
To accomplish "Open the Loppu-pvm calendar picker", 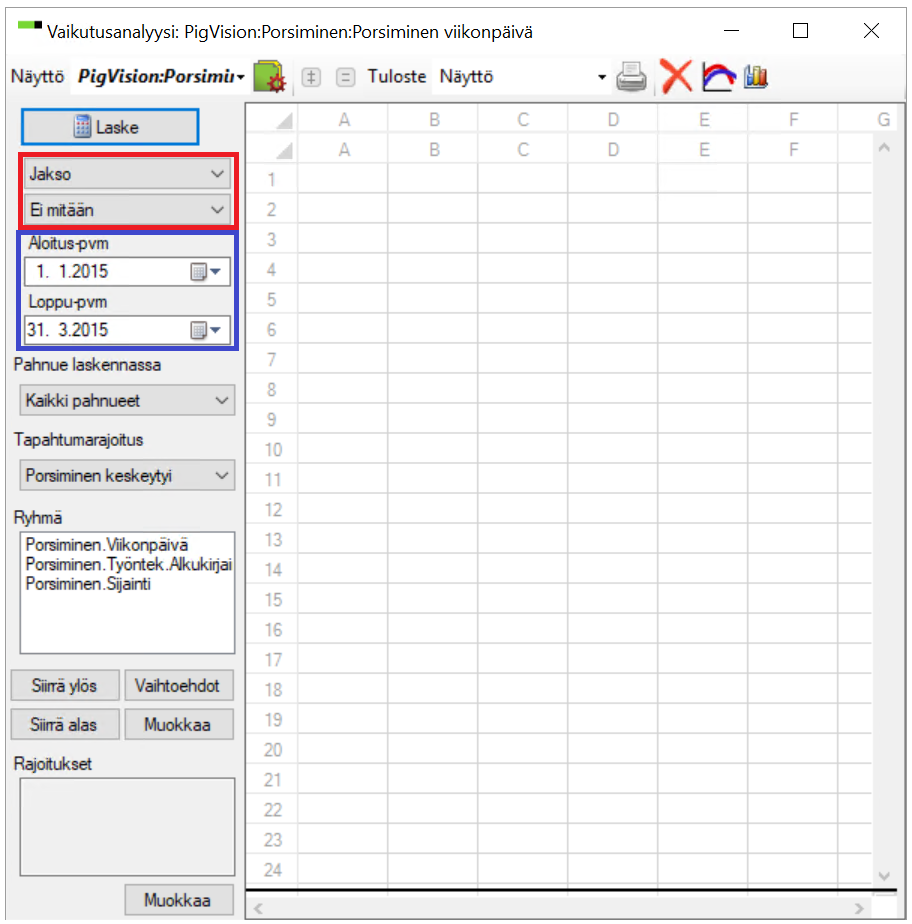I will [206, 330].
